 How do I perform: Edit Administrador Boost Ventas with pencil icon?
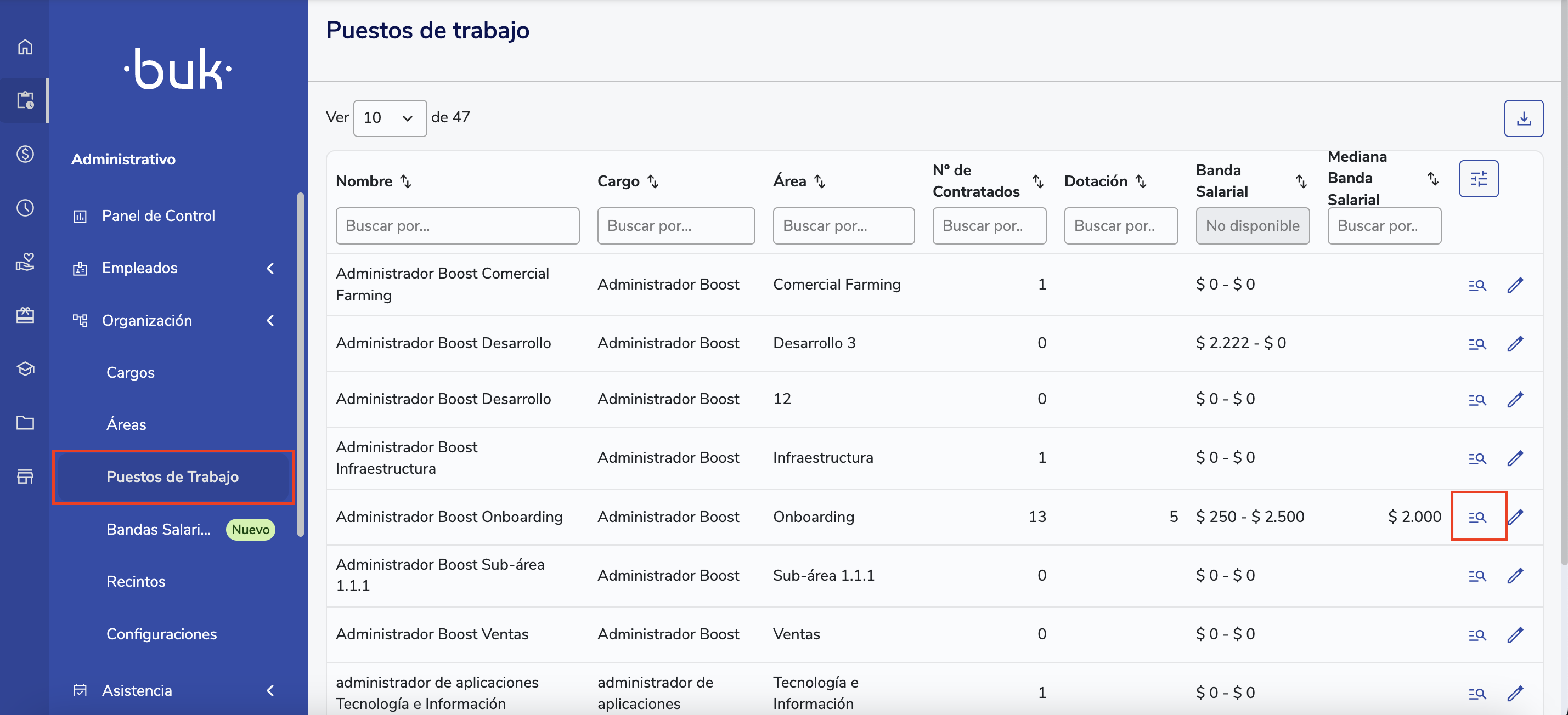click(1515, 634)
